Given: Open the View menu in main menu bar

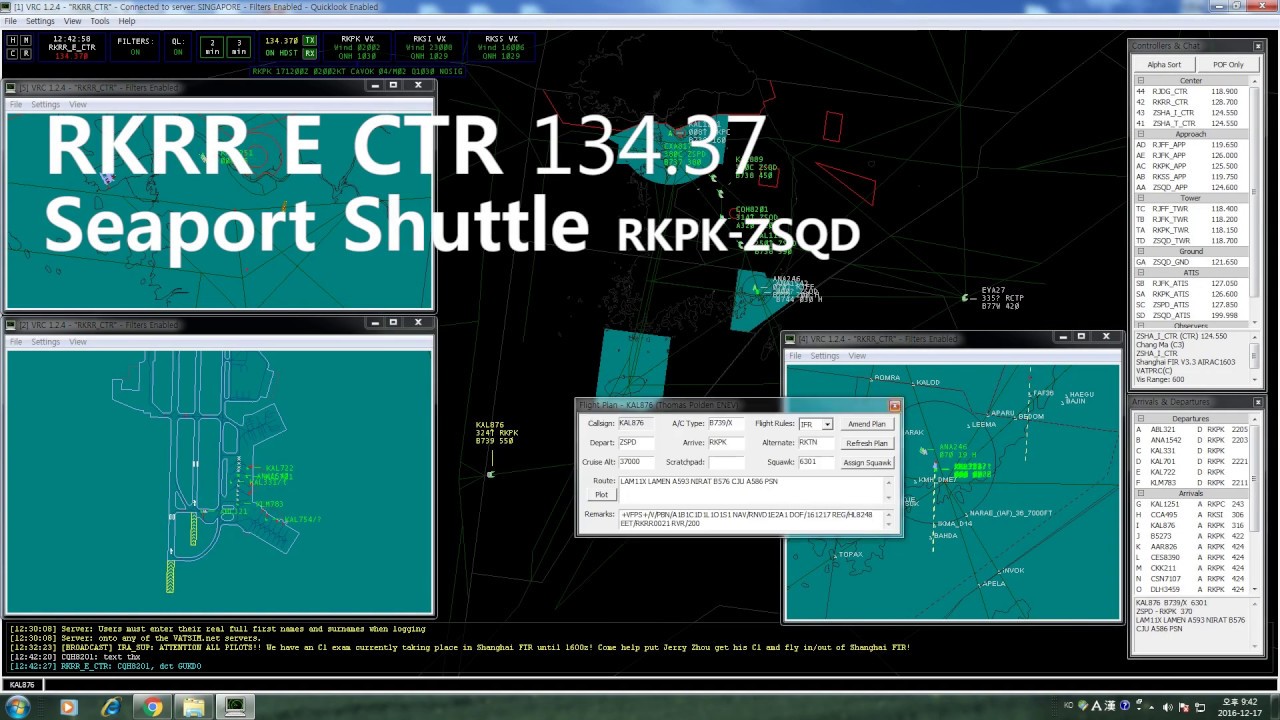Looking at the screenshot, I should 73,21.
